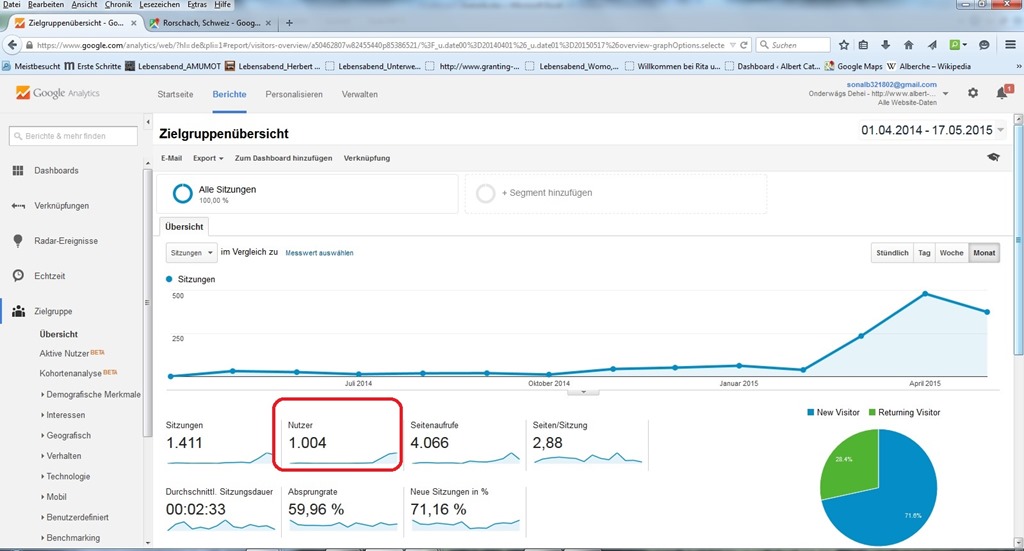Click Zum Dashboard hinzufügen button

(x=283, y=158)
